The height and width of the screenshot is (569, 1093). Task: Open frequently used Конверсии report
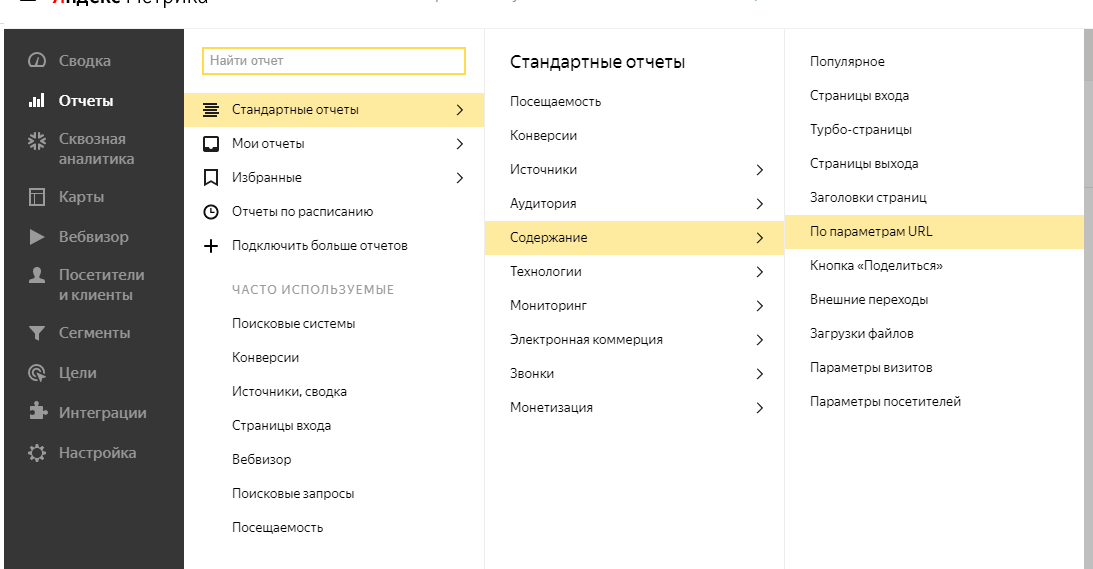(x=266, y=358)
